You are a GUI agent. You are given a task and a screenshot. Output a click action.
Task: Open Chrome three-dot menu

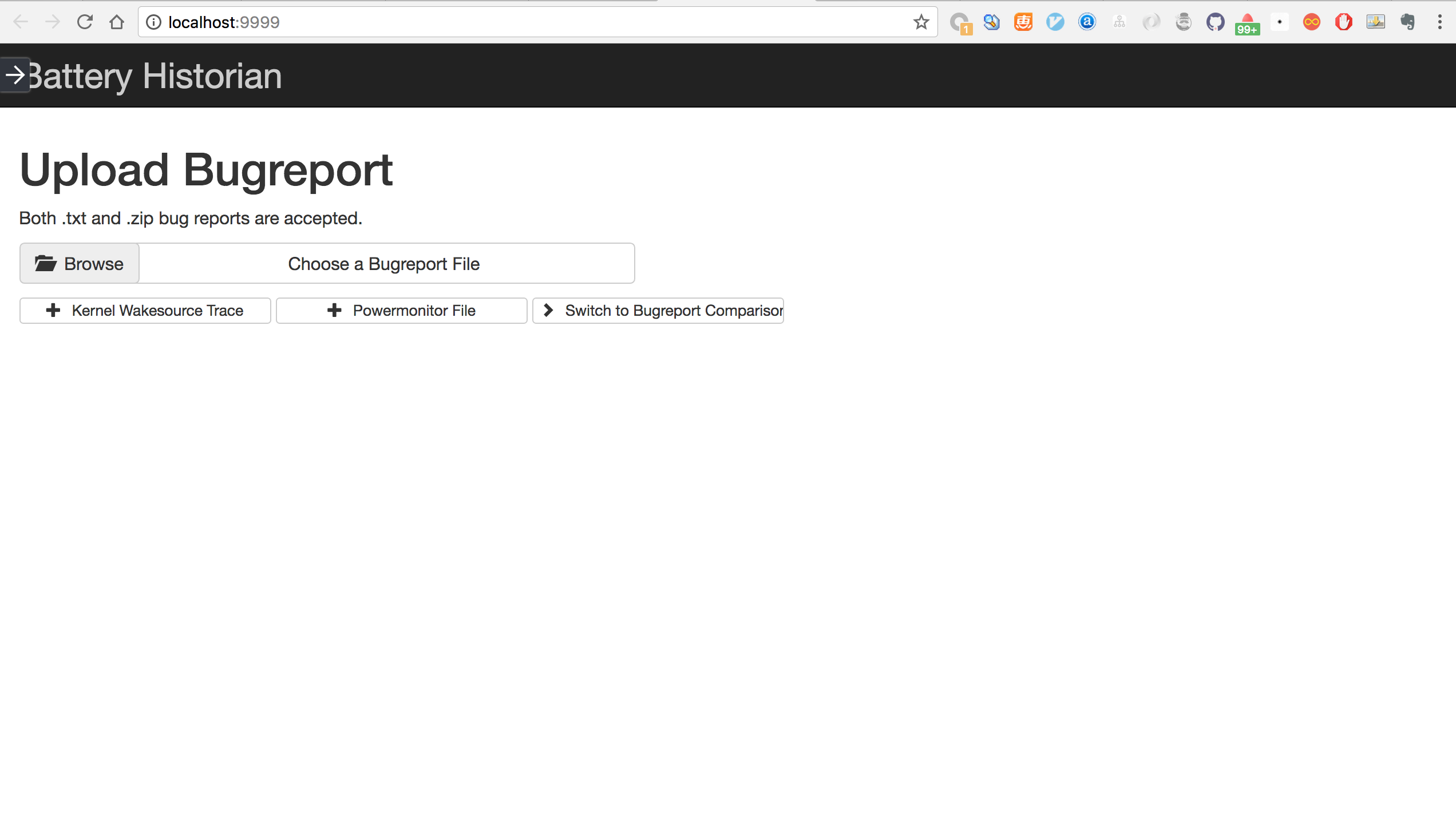1439,22
